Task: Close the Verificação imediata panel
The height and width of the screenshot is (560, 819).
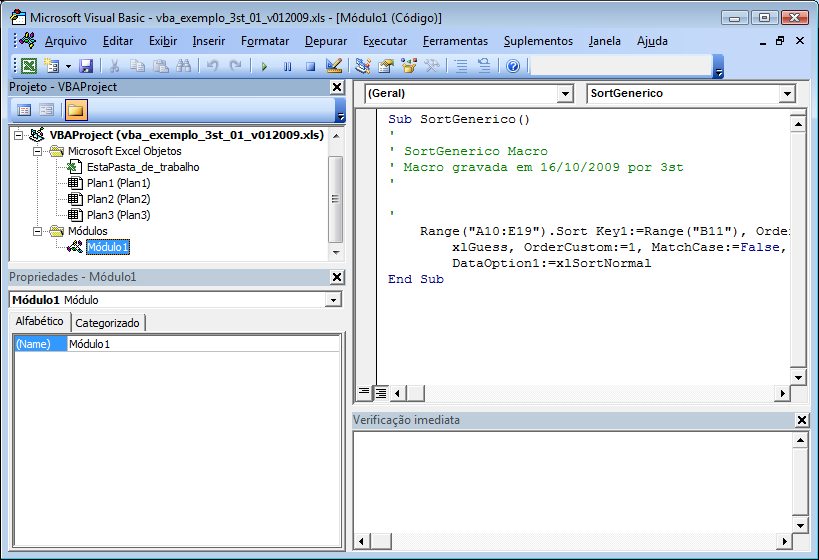Action: (x=802, y=420)
